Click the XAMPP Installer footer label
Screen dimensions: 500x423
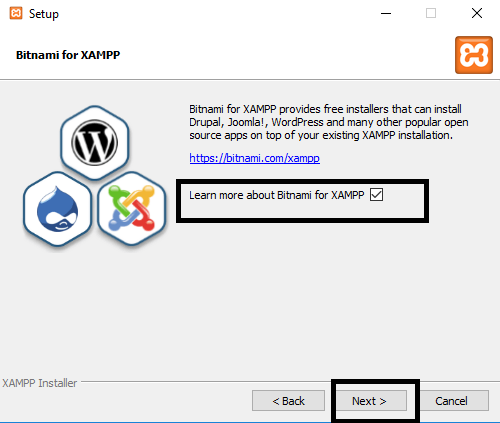(x=40, y=383)
